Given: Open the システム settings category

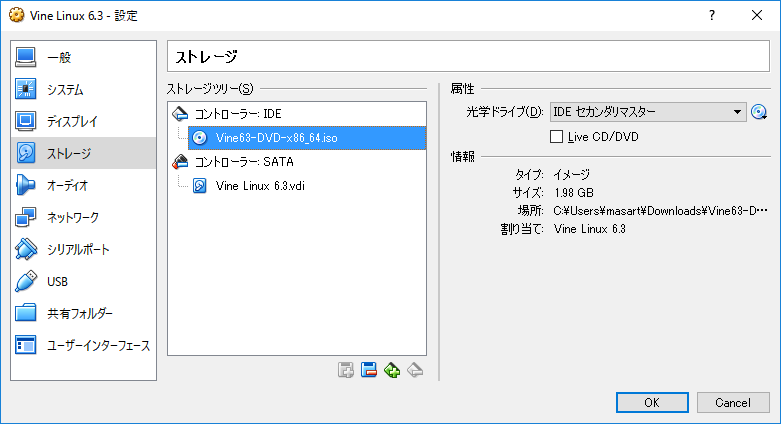Looking at the screenshot, I should [83, 89].
